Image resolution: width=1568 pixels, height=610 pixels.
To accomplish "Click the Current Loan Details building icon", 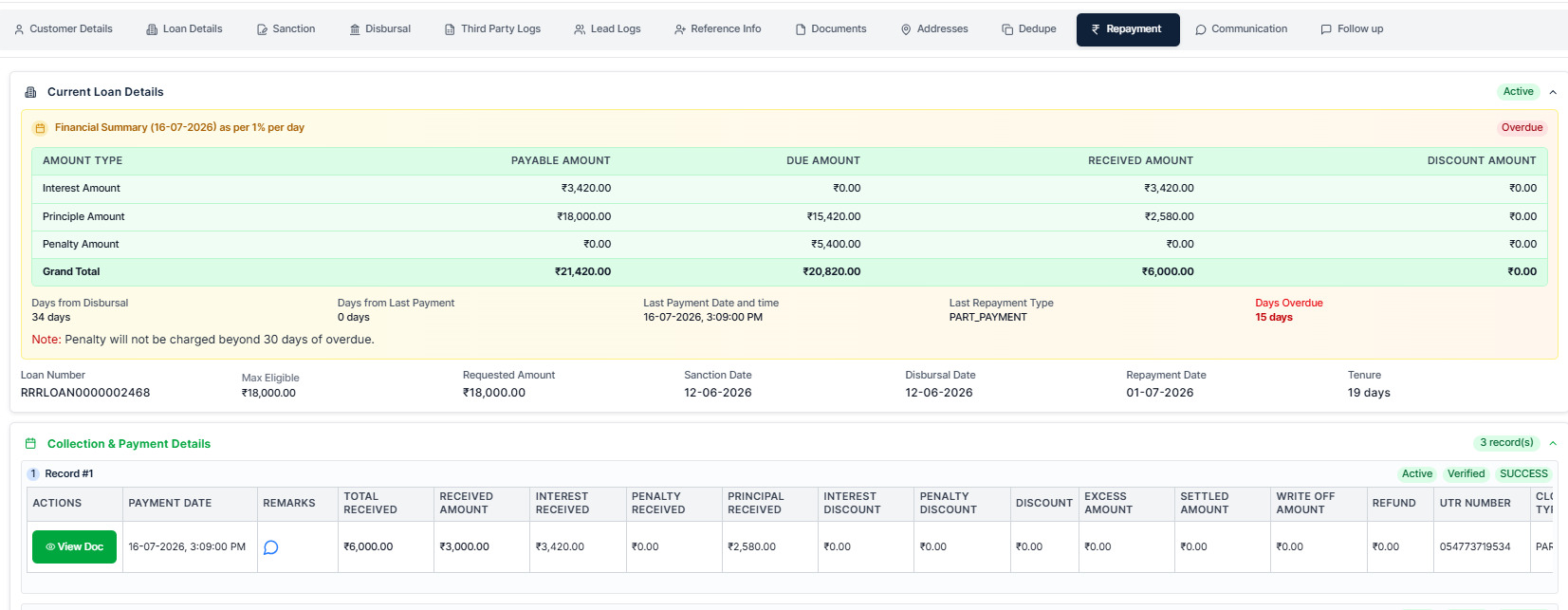I will 30,92.
